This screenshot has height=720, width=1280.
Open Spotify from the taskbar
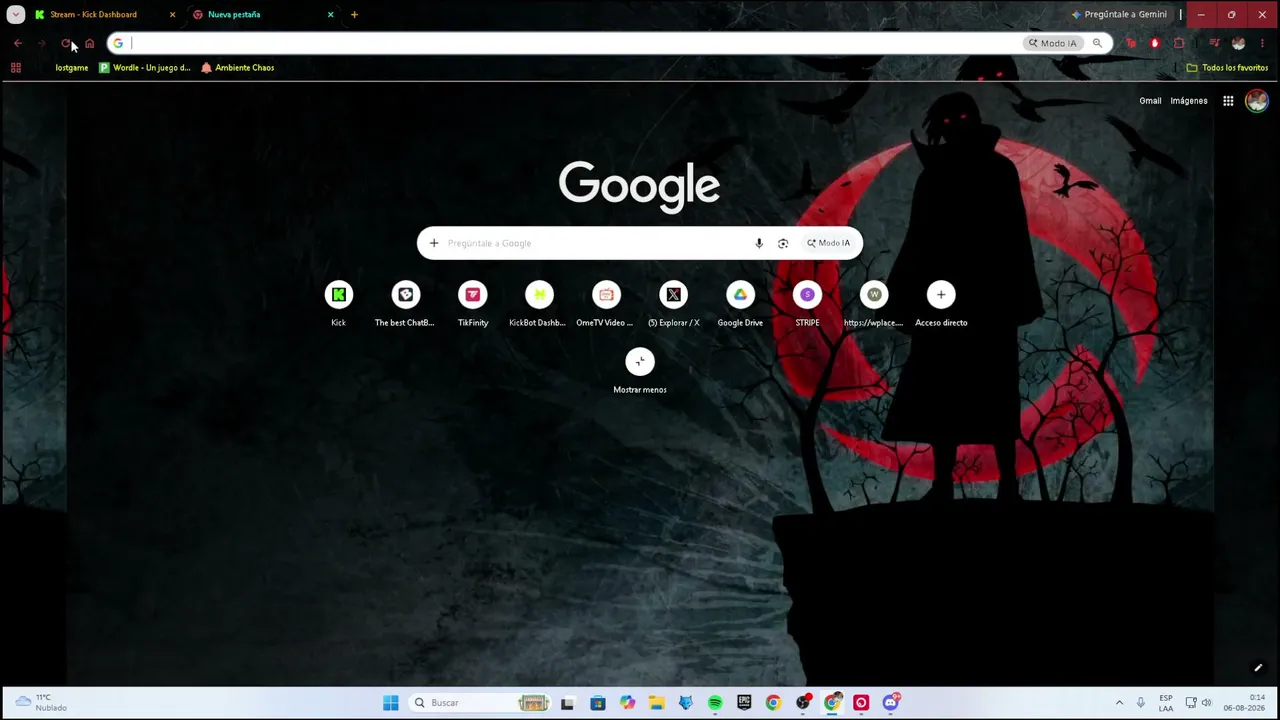click(x=715, y=703)
